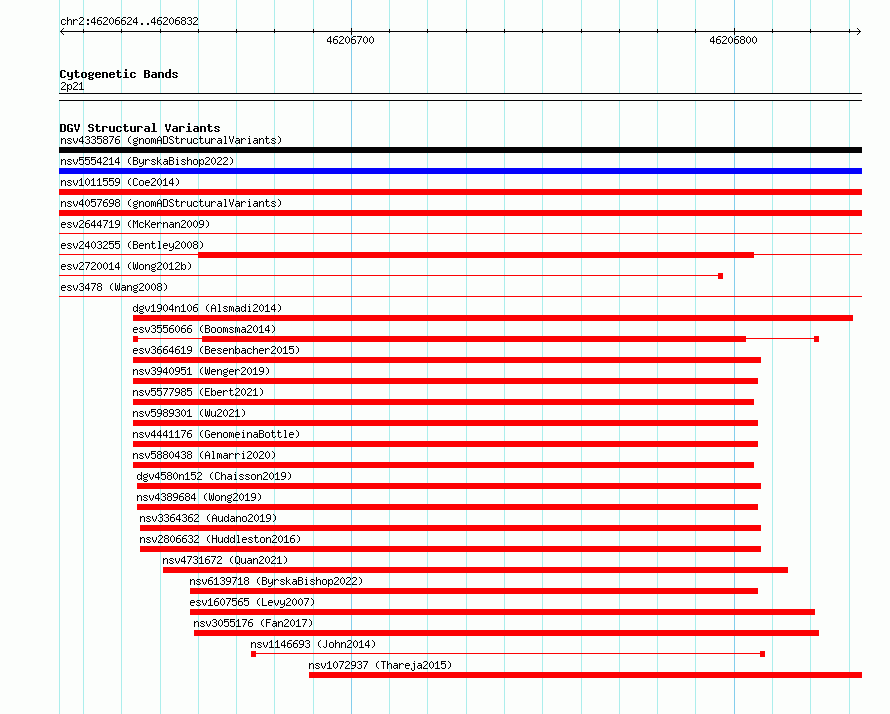
Task: Click the right square marker of nsv1146693
Action: pyautogui.click(x=762, y=654)
